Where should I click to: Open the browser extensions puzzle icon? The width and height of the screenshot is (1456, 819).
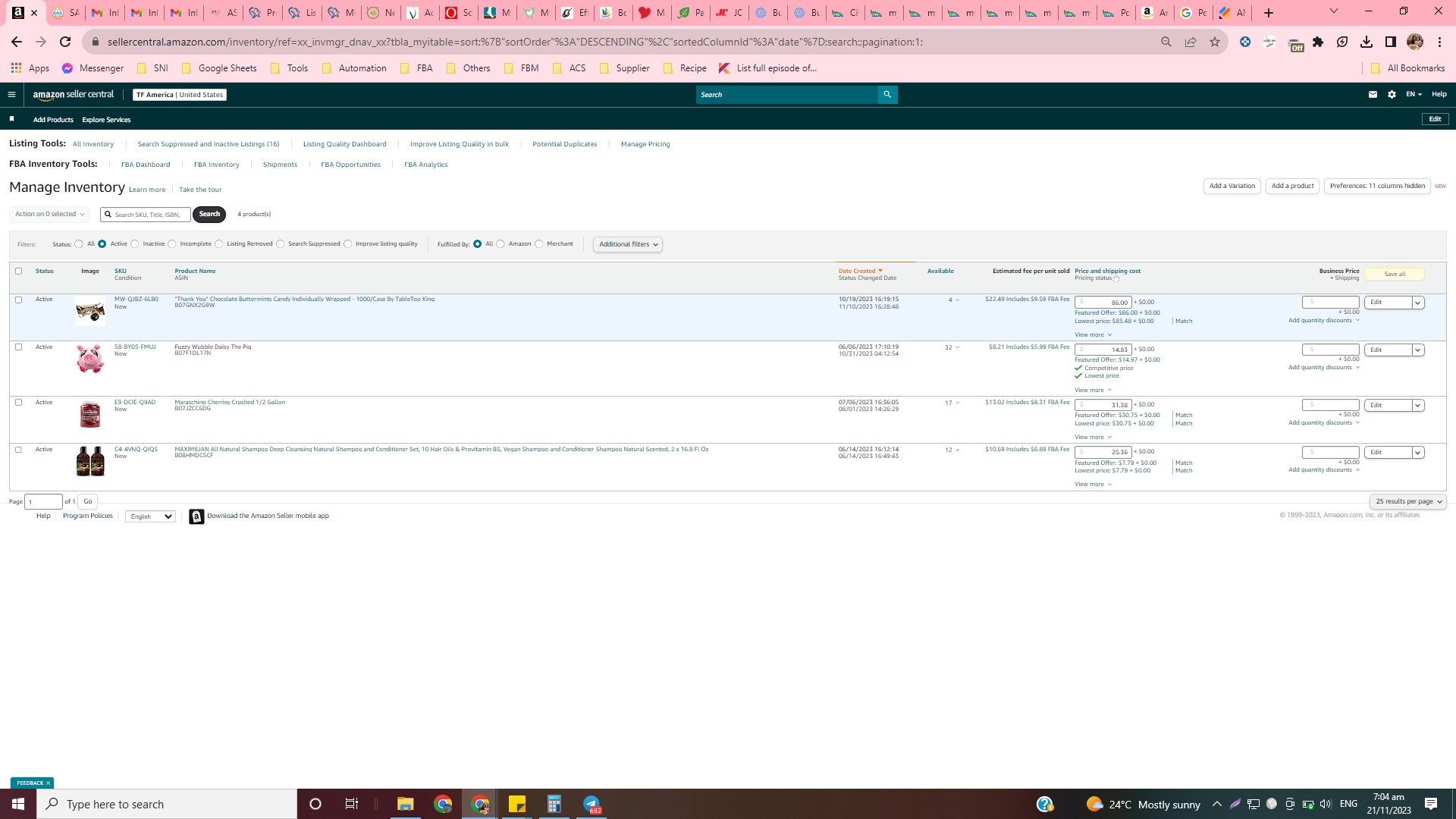1318,42
